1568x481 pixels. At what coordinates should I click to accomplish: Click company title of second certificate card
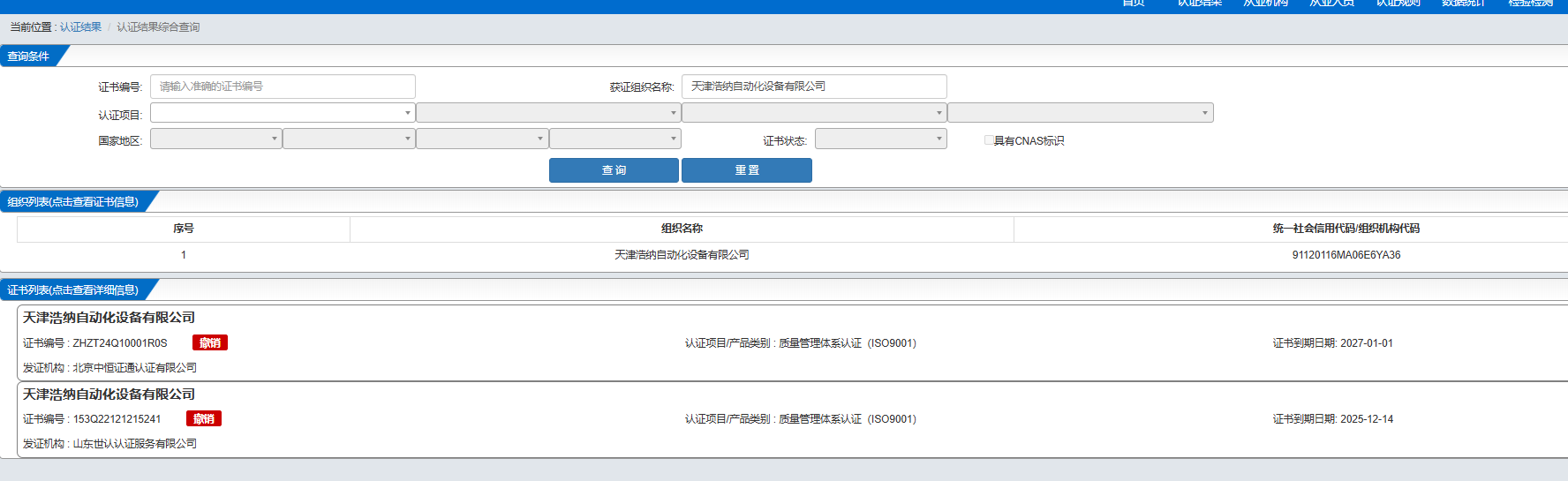coord(109,395)
